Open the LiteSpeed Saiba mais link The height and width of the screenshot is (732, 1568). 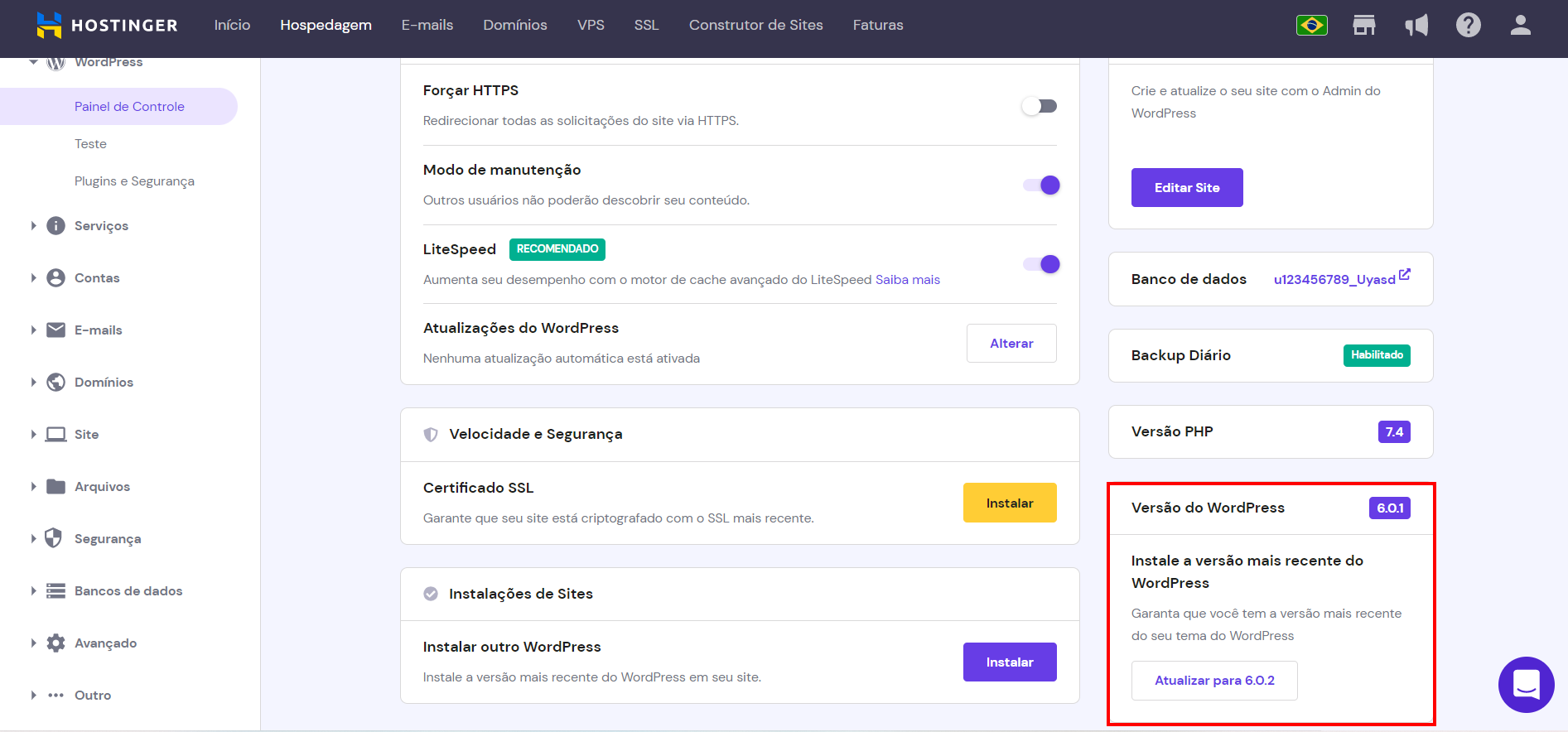click(908, 280)
